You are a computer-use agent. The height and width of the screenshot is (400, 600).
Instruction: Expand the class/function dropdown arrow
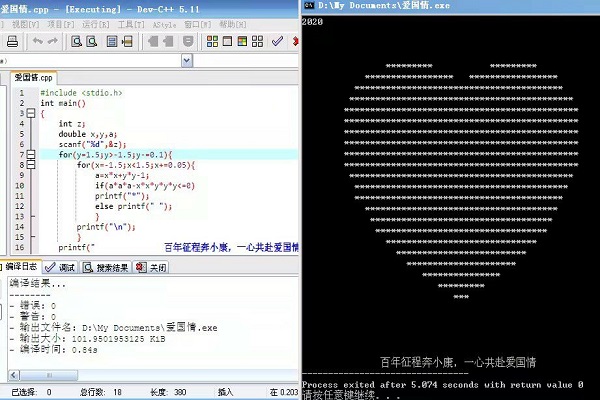pyautogui.click(x=187, y=60)
